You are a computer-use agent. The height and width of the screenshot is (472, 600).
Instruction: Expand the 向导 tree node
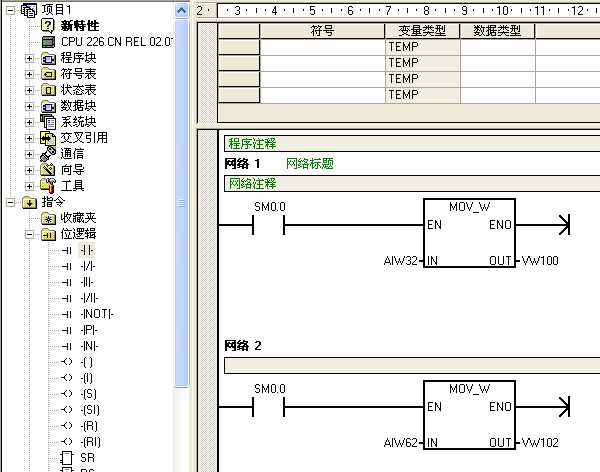point(29,170)
